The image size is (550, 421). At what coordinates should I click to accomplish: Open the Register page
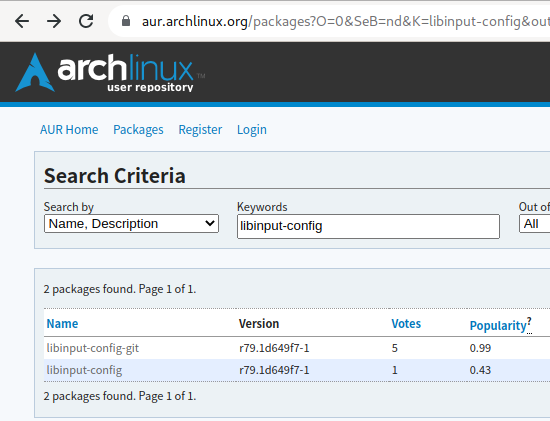pos(200,129)
